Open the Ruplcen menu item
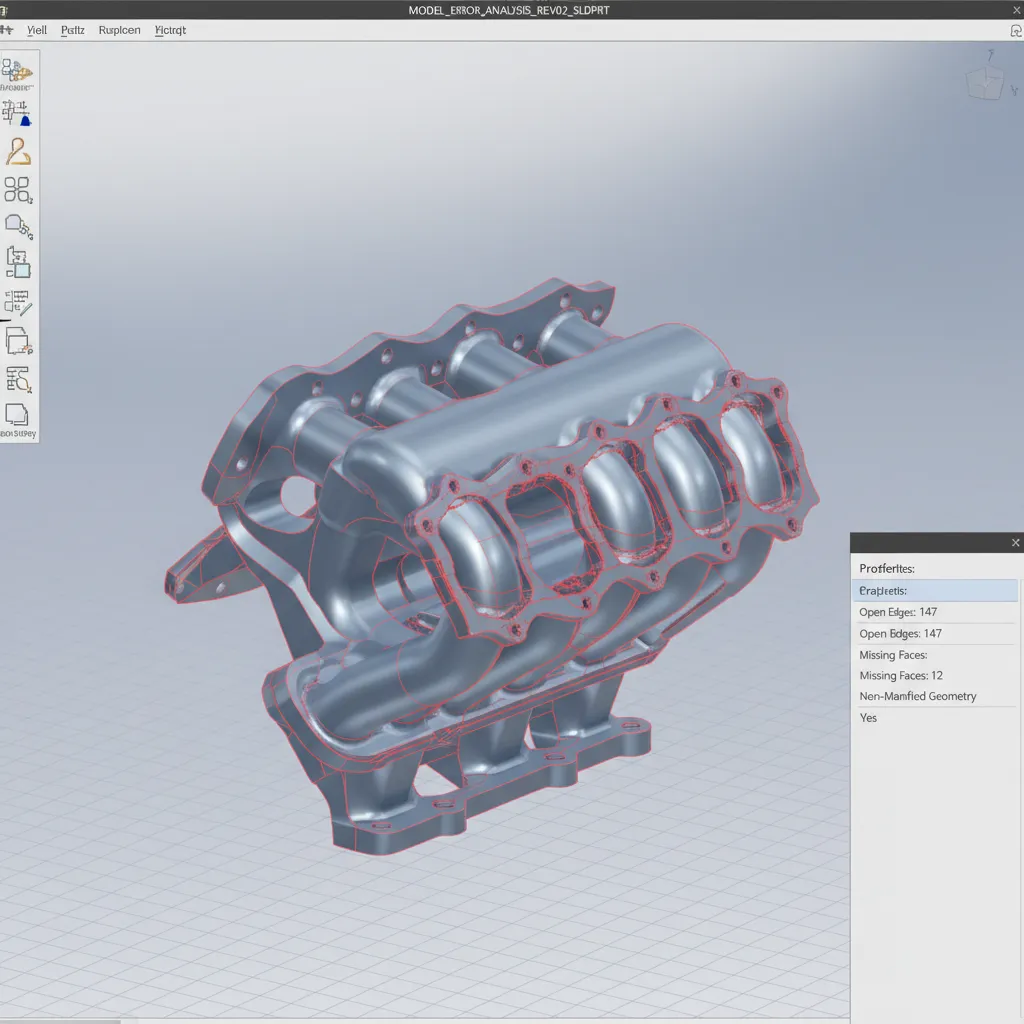1024x1024 pixels. [x=119, y=30]
